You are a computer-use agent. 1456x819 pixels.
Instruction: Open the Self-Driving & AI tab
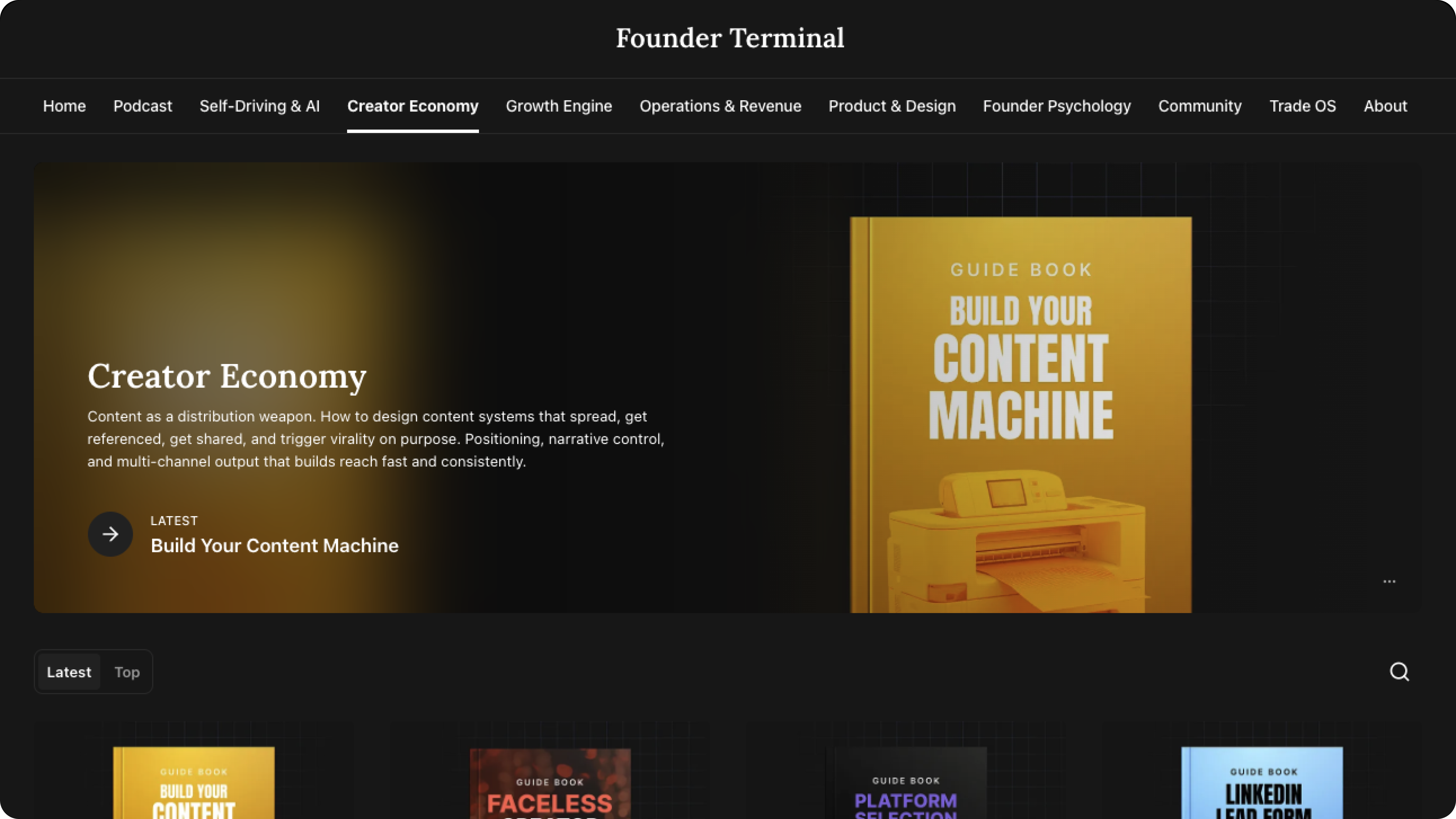(259, 106)
